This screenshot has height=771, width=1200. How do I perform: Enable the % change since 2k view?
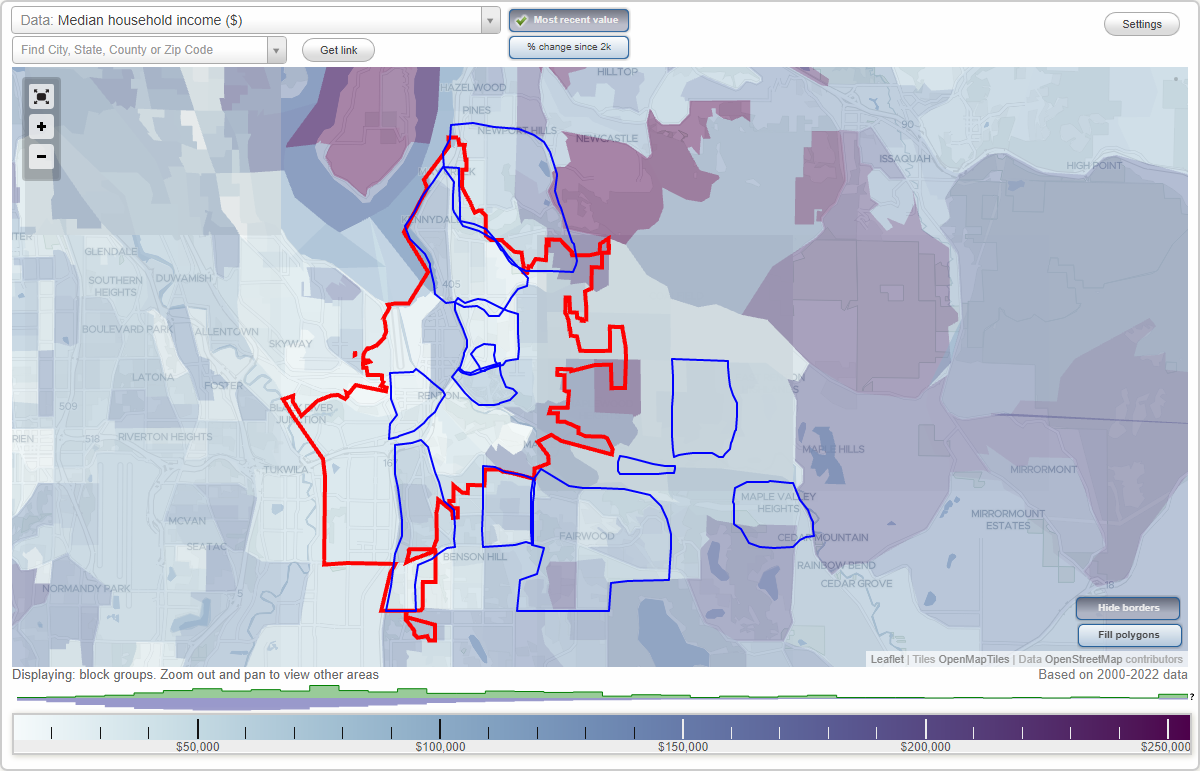tap(568, 47)
